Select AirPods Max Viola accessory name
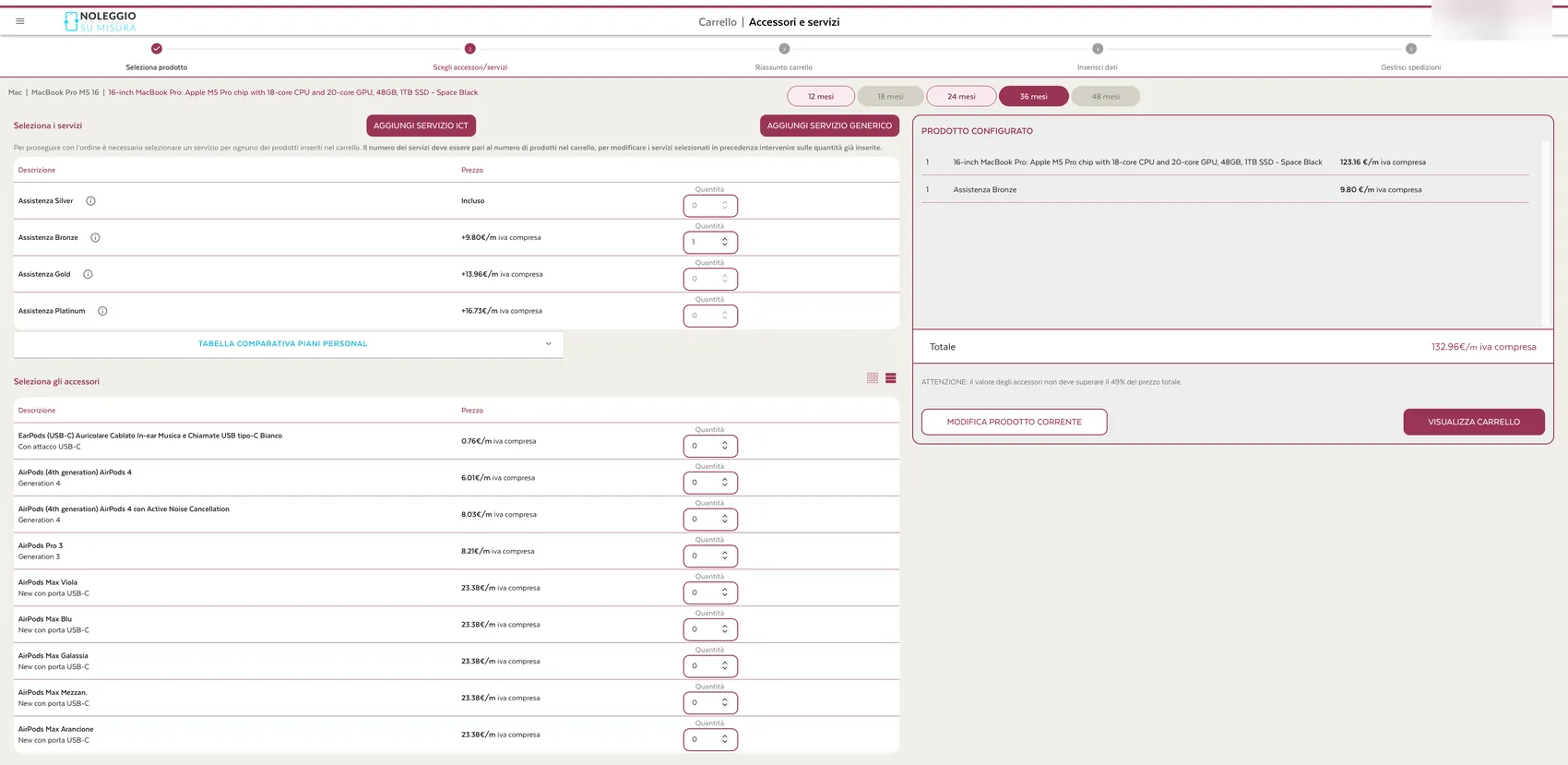Image resolution: width=1568 pixels, height=765 pixels. pos(48,582)
